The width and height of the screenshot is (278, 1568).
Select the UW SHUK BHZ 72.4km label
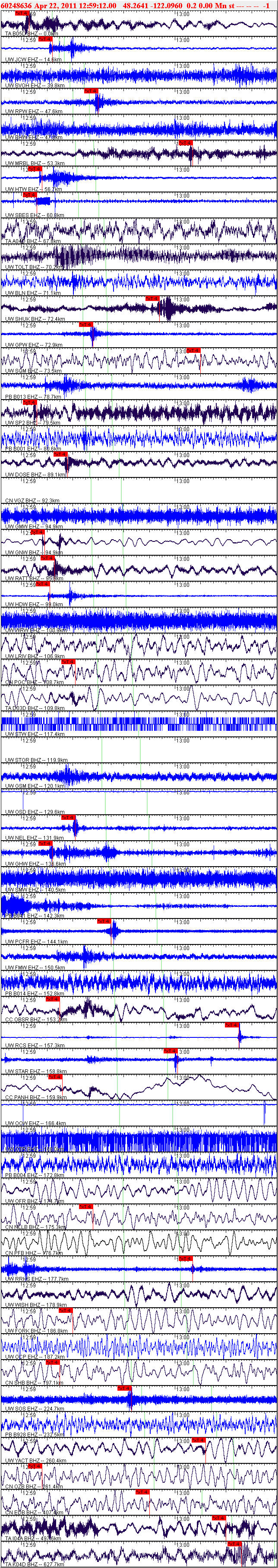pos(35,318)
